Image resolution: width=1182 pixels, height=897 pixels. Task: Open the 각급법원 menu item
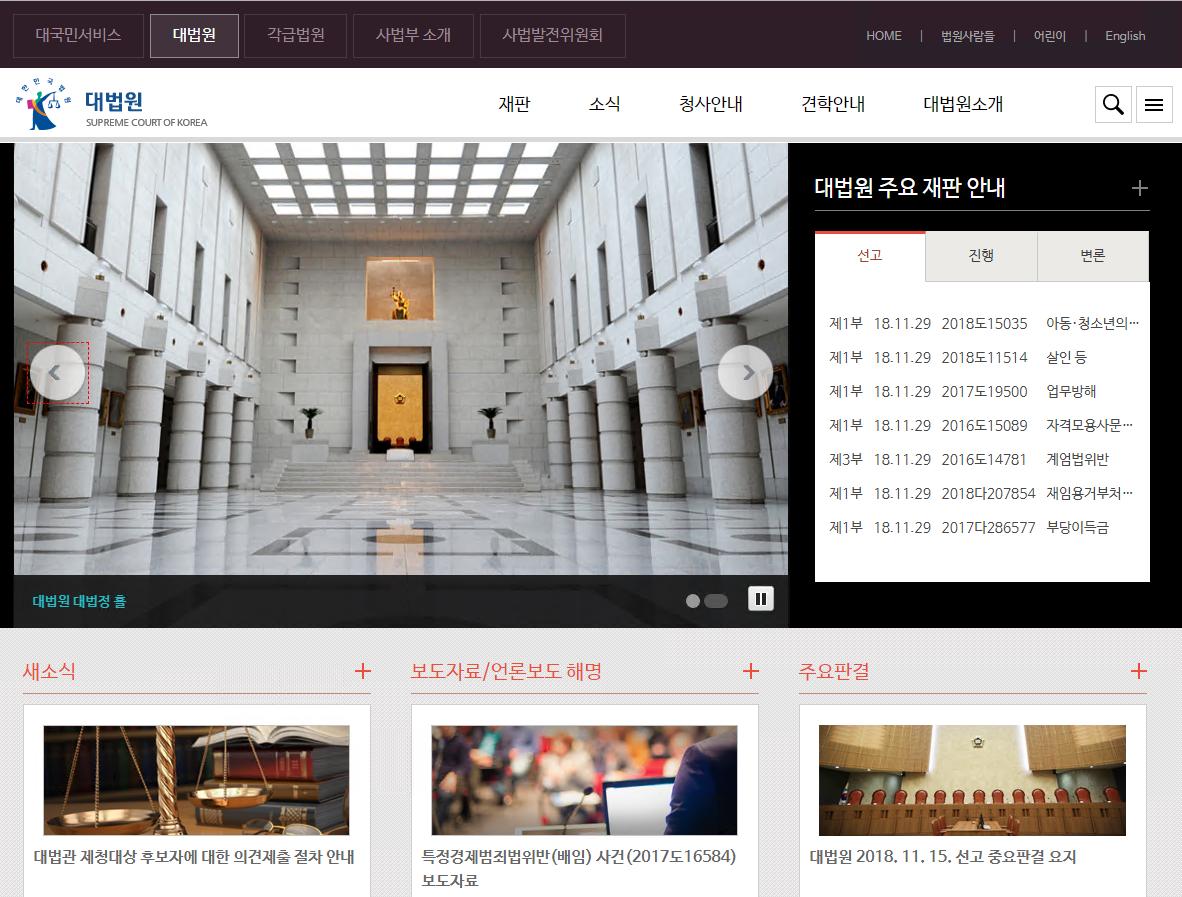click(295, 35)
